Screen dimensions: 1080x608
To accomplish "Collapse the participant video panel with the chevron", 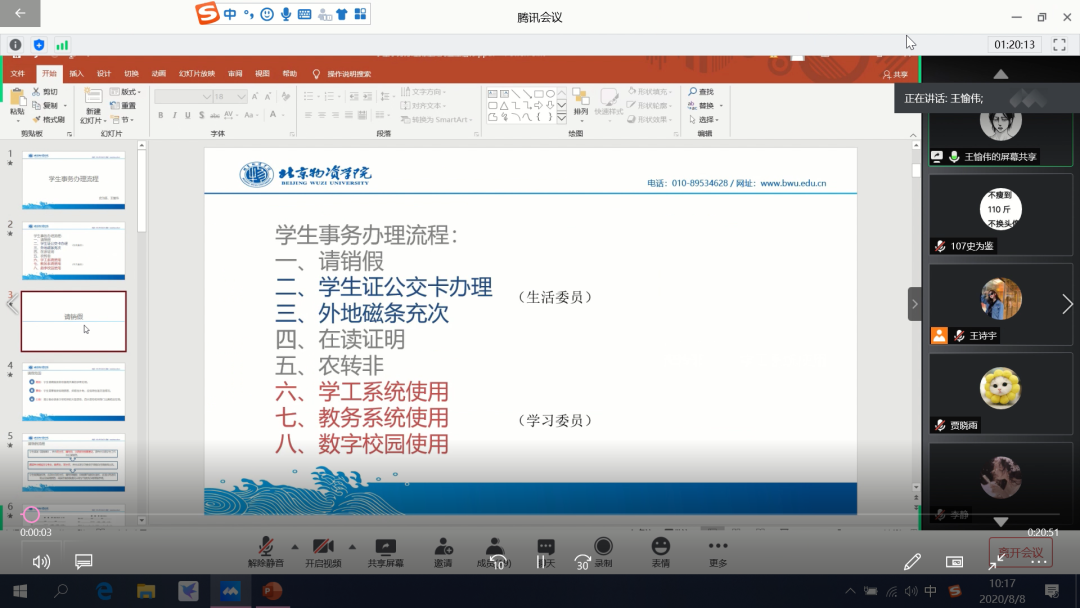I will (x=914, y=304).
